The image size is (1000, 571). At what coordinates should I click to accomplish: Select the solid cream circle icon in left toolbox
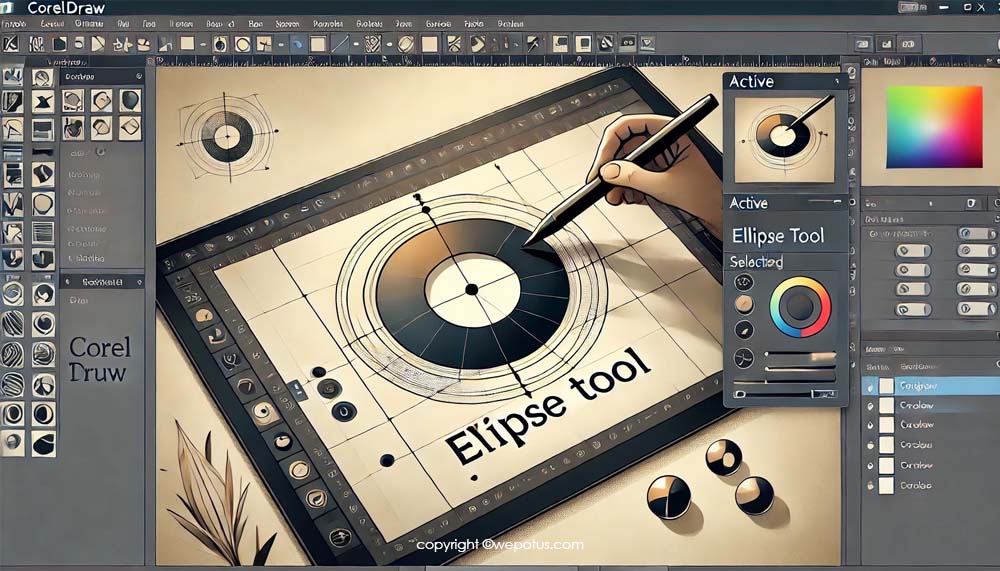43,204
